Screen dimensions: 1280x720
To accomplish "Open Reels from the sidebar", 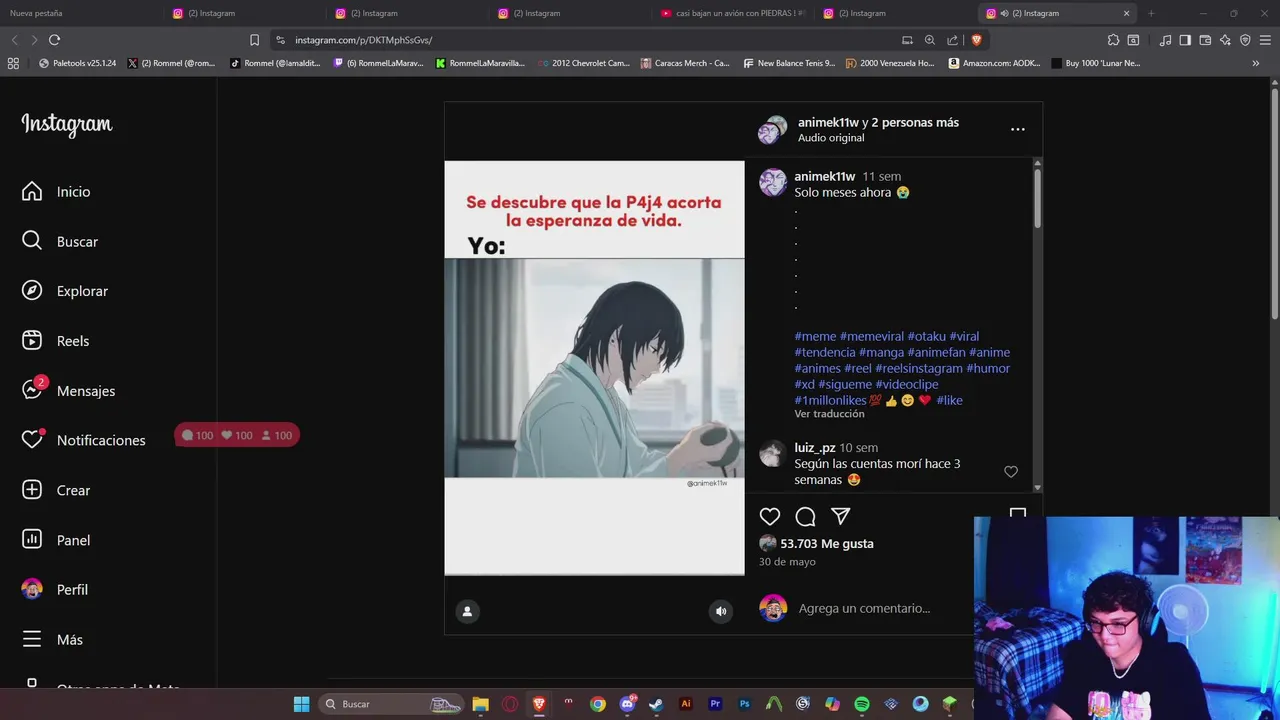I will tap(56, 341).
